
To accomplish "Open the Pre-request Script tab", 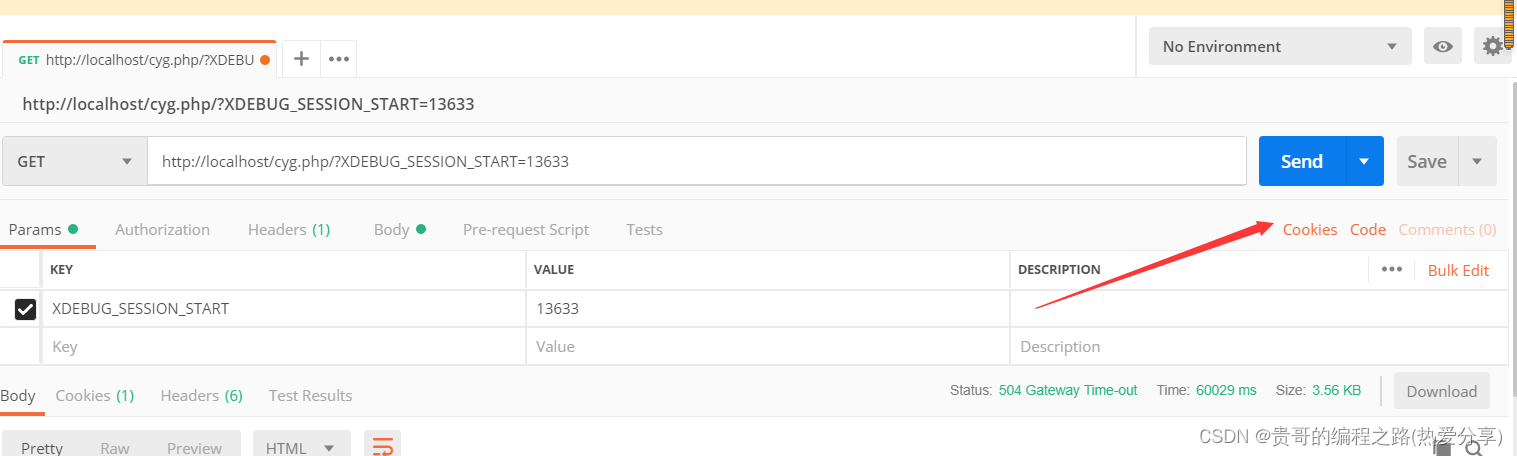I will point(525,230).
